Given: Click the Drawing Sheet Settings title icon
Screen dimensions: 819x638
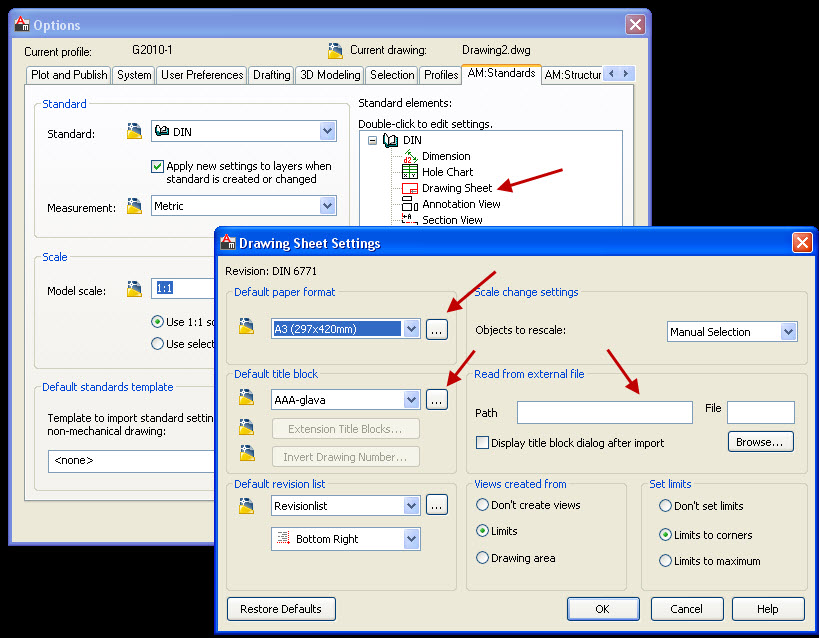Looking at the screenshot, I should pyautogui.click(x=228, y=242).
